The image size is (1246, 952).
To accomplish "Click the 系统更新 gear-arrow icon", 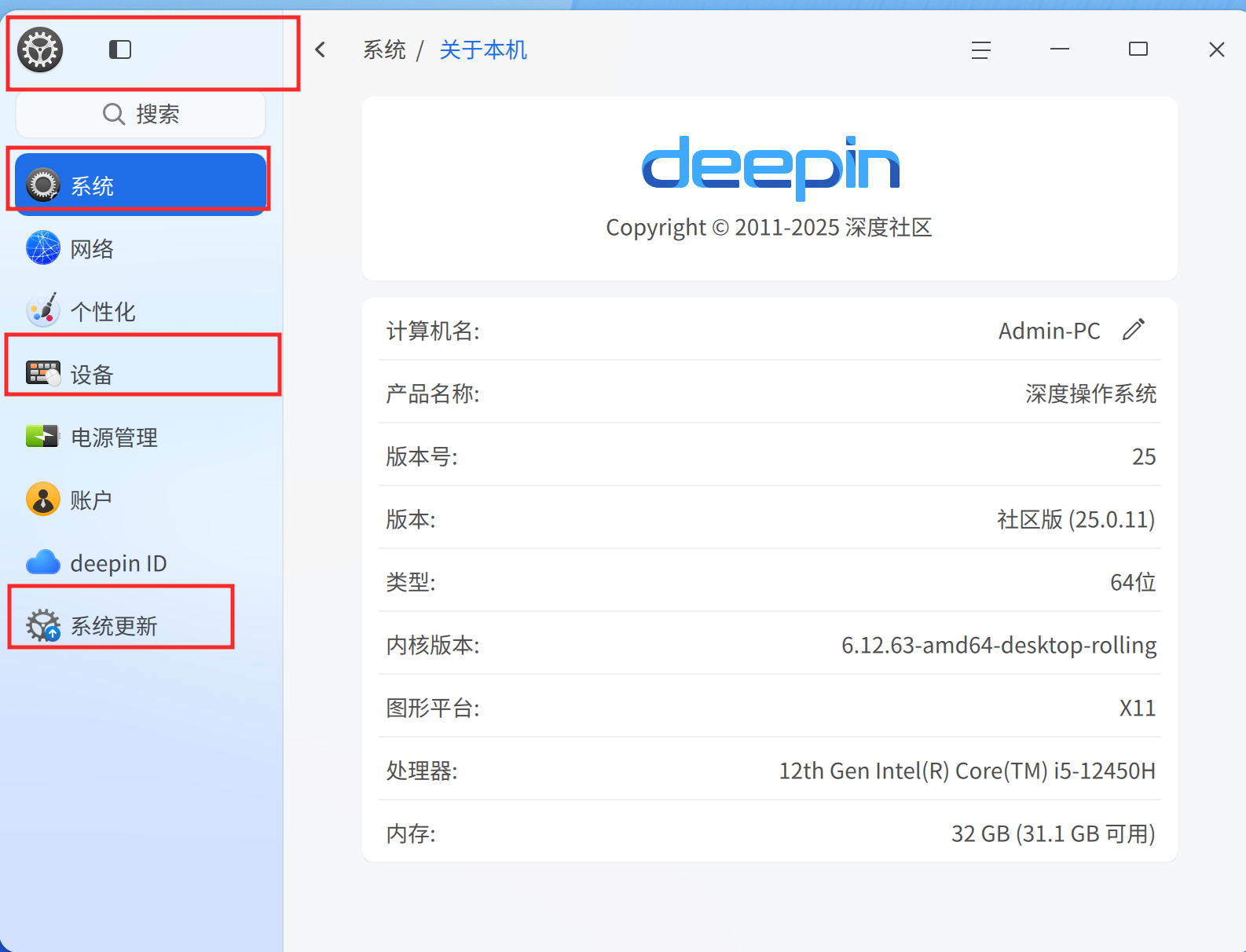I will tap(43, 625).
